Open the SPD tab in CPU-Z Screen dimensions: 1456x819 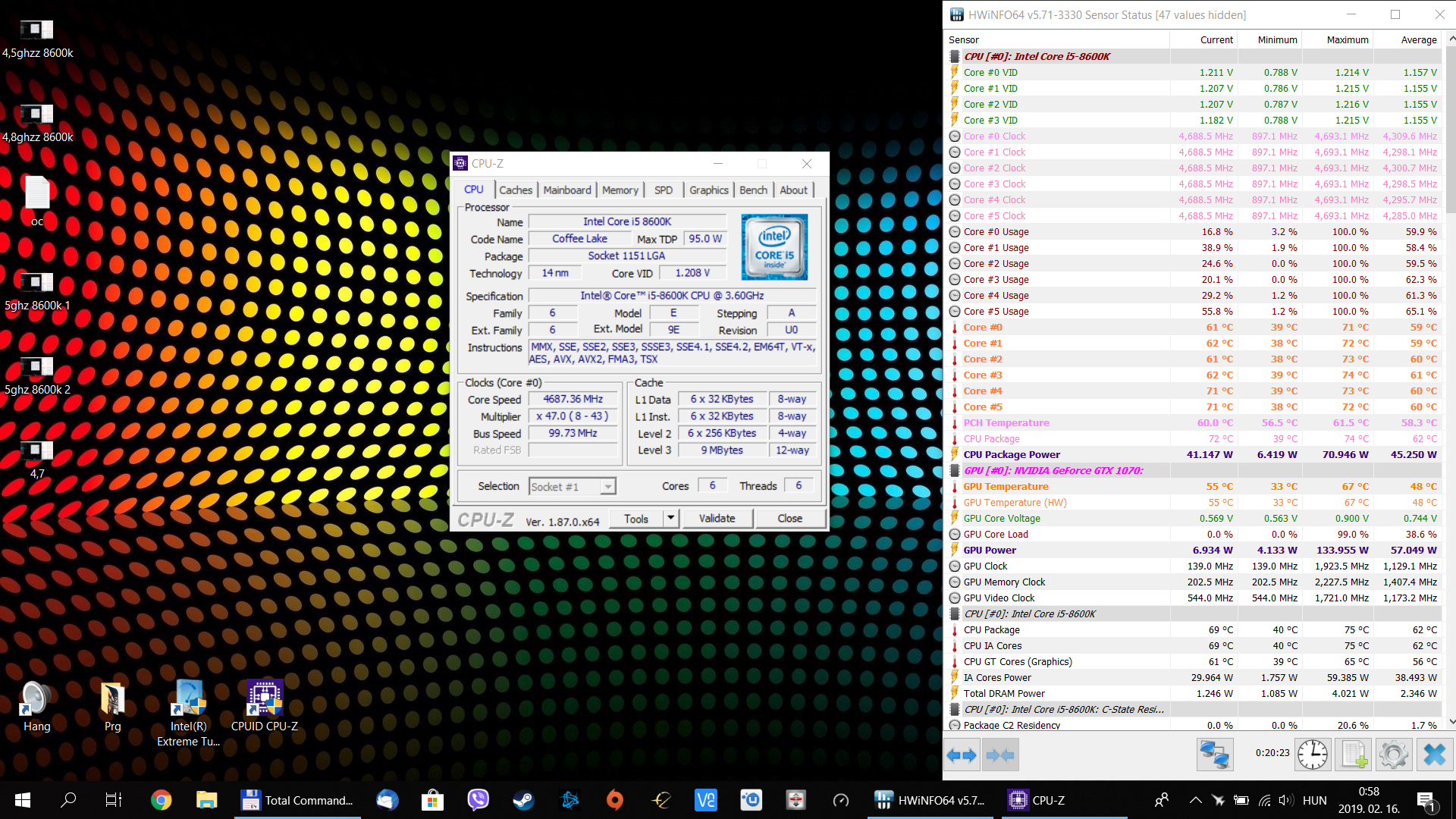pyautogui.click(x=664, y=190)
